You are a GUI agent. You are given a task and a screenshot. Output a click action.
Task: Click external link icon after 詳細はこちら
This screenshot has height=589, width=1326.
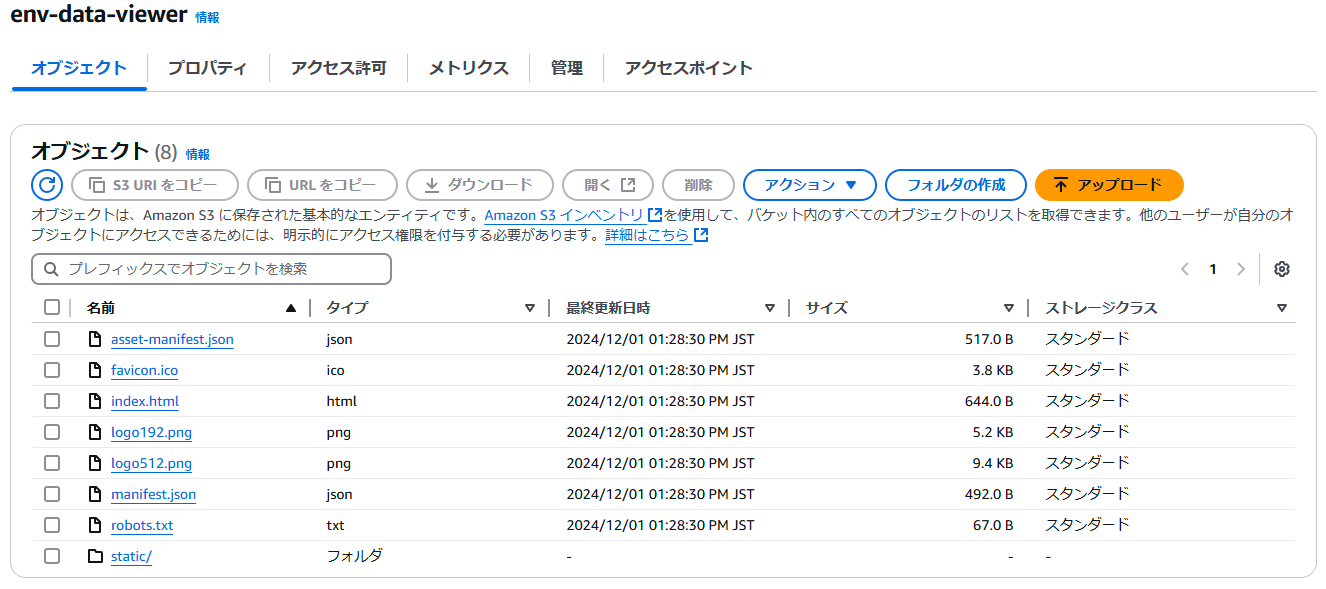[x=701, y=235]
